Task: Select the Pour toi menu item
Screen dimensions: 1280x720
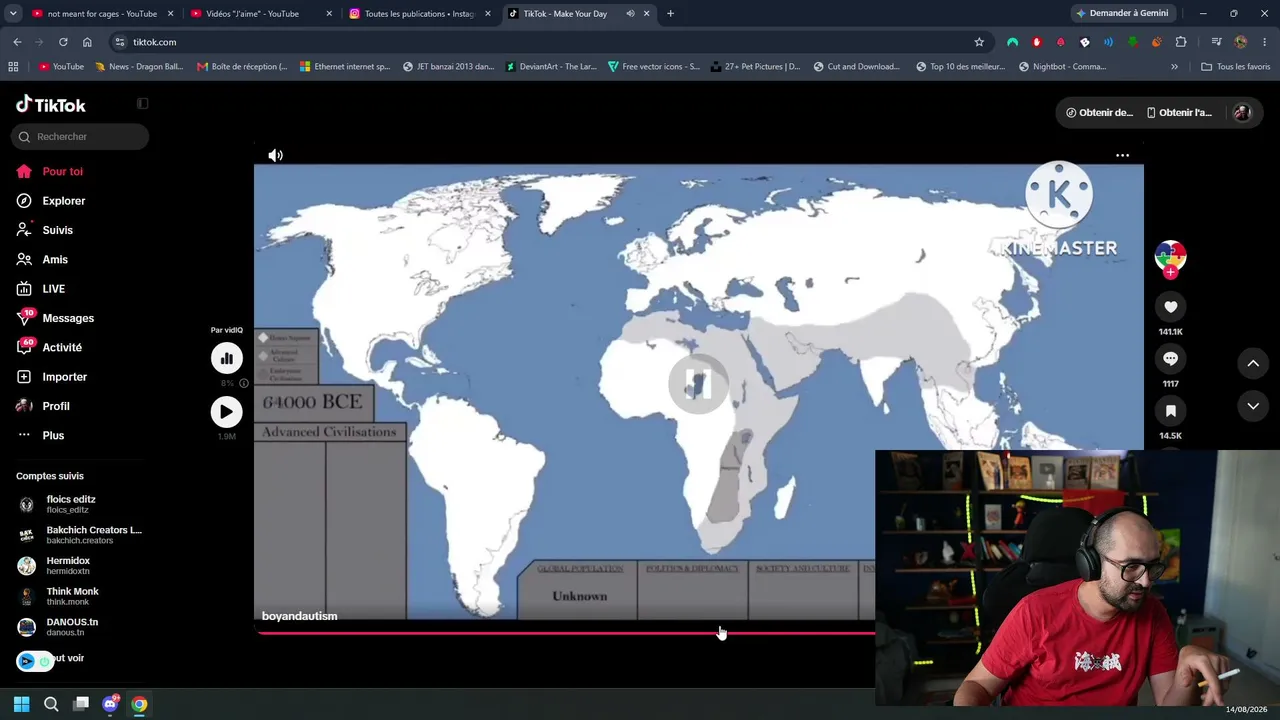Action: [62, 172]
